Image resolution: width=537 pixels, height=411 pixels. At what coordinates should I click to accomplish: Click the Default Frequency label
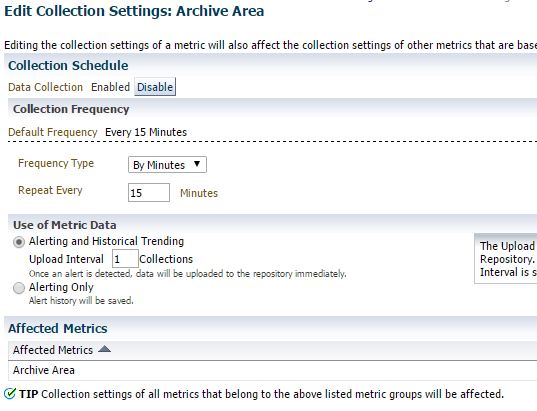53,132
